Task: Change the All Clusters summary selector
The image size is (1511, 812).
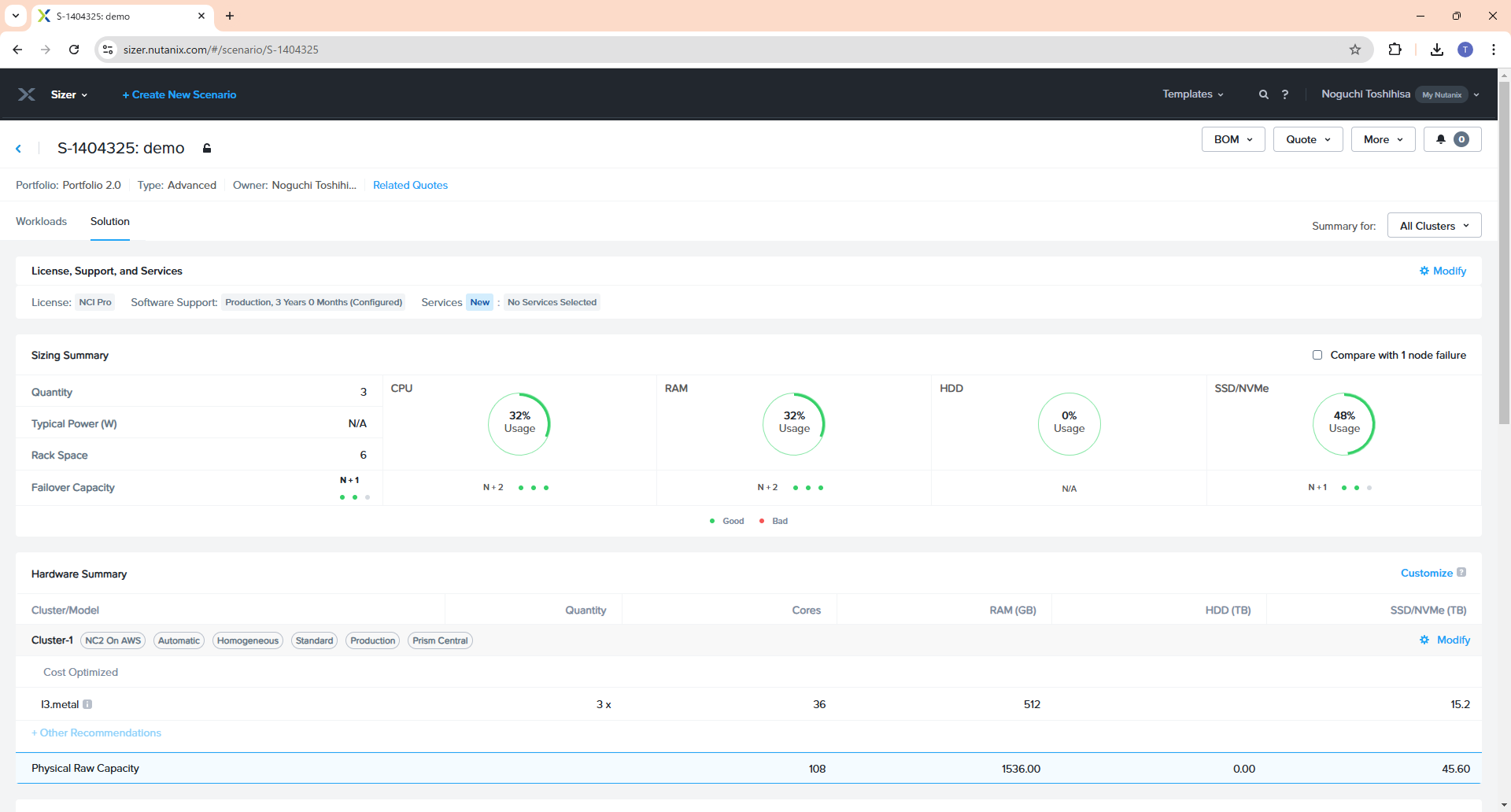Action: [1435, 226]
